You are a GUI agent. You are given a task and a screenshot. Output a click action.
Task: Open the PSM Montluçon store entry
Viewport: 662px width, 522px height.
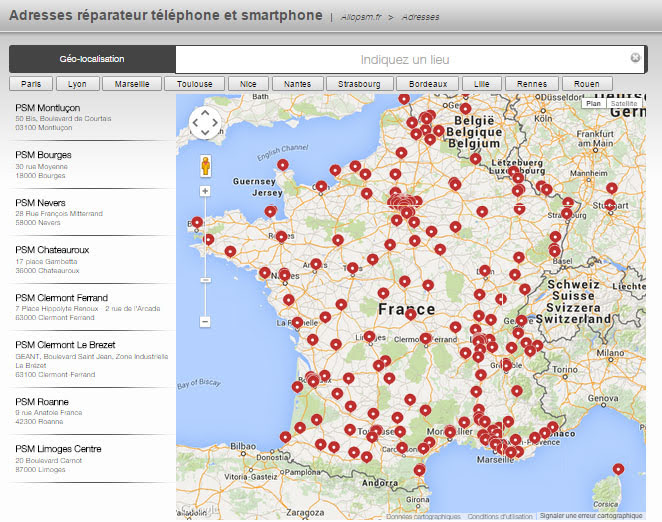coord(92,117)
